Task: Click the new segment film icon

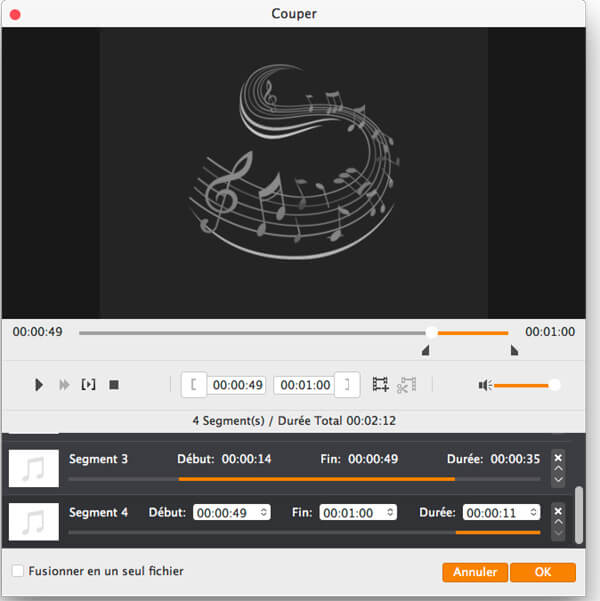Action: 380,385
